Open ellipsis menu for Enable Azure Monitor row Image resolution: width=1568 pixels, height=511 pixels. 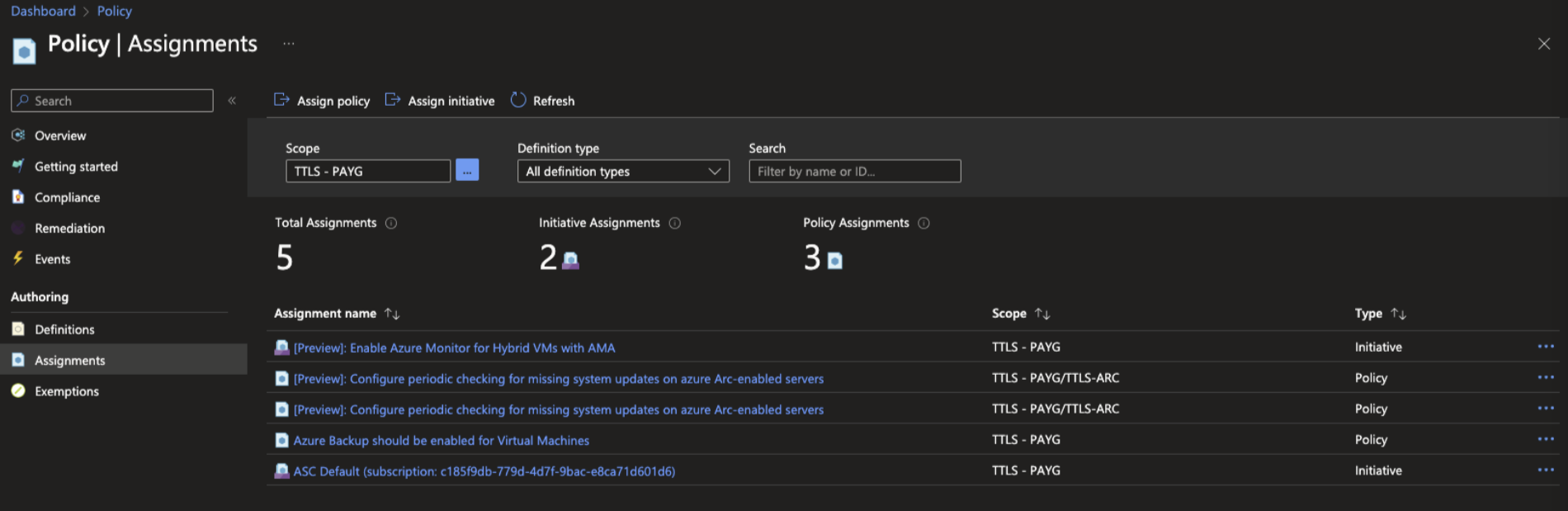pyautogui.click(x=1546, y=347)
